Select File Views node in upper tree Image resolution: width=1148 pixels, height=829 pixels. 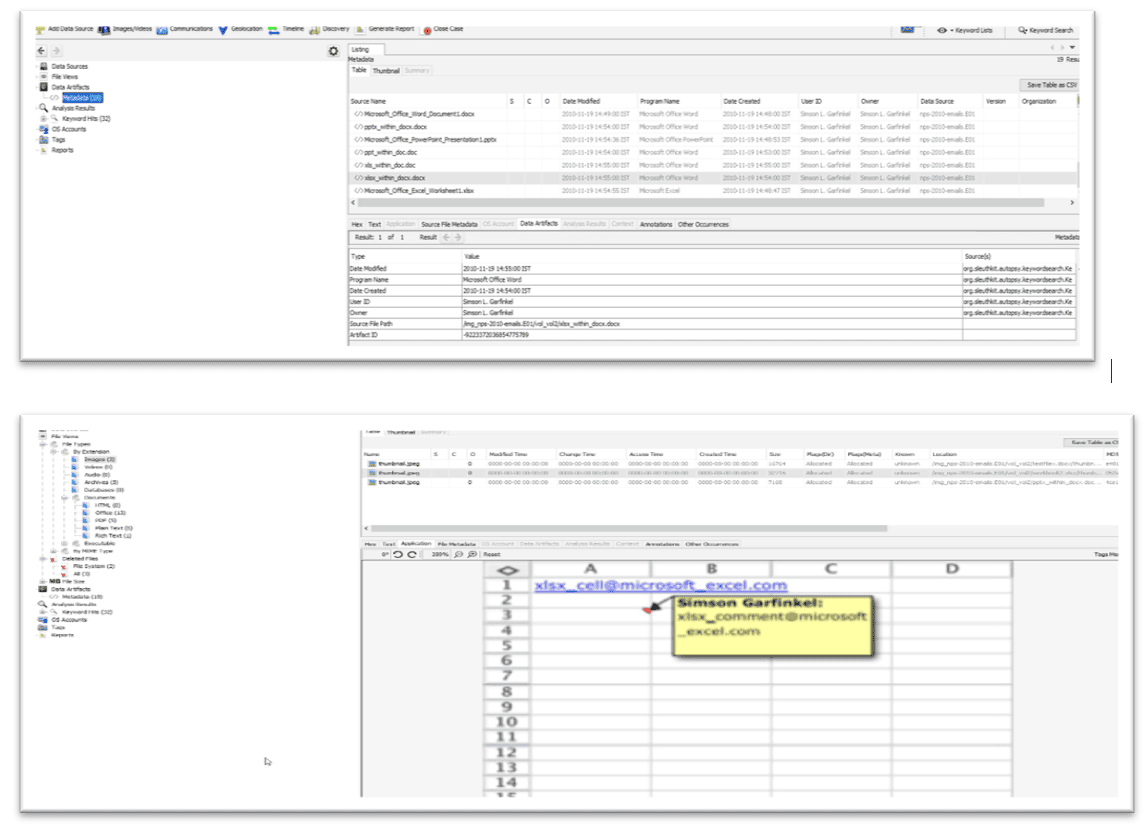click(64, 76)
